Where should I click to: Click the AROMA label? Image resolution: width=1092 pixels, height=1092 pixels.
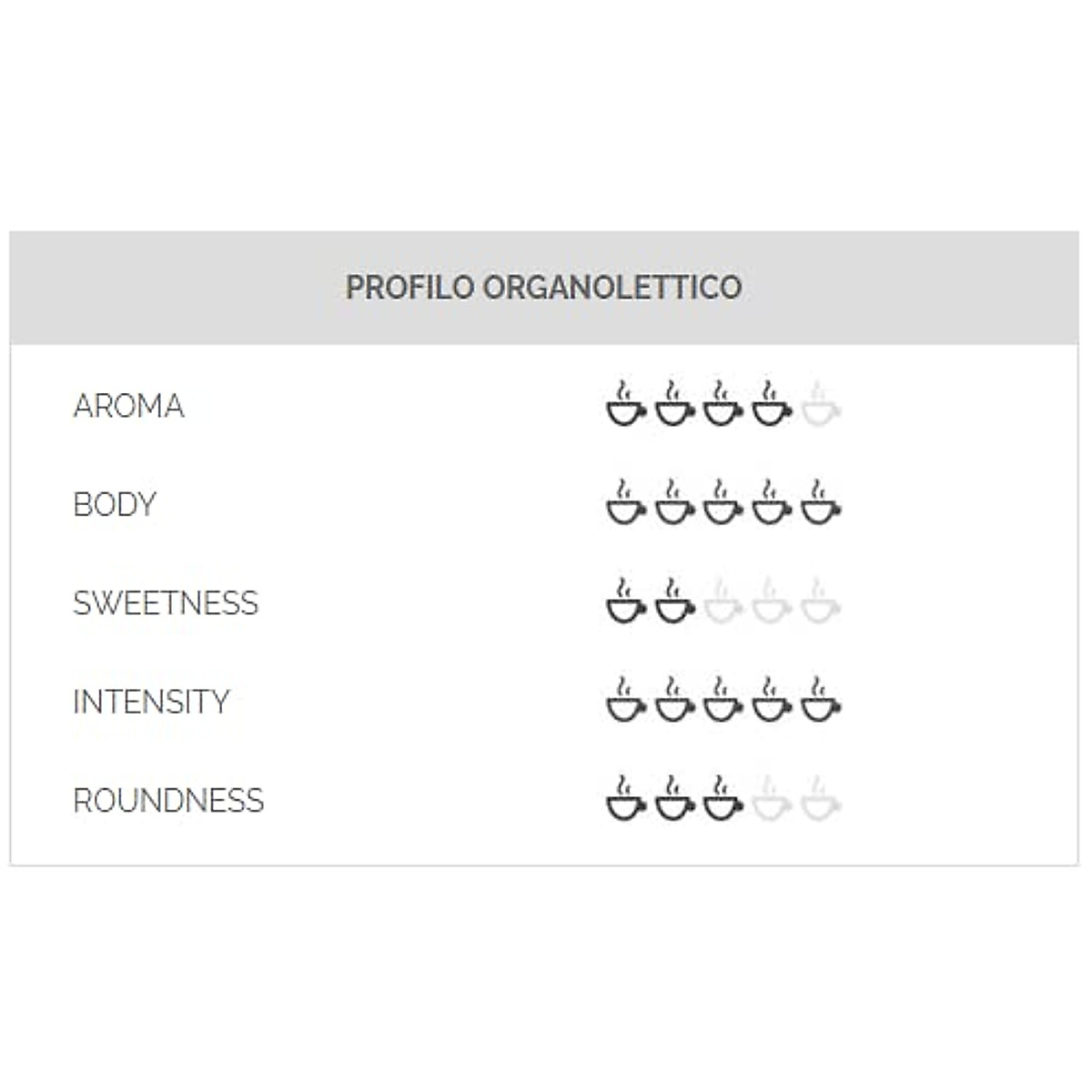(x=128, y=406)
